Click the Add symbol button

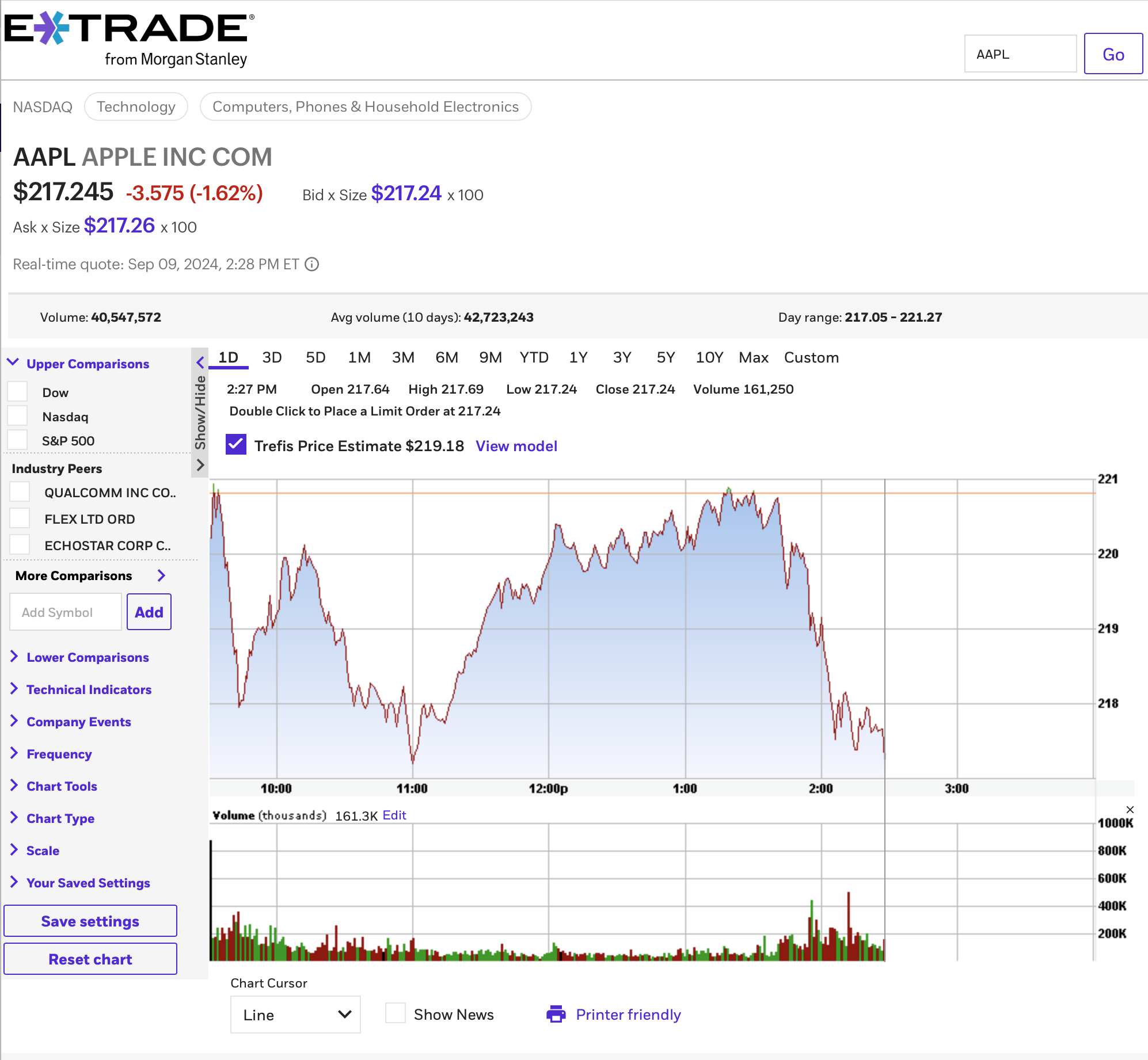click(149, 612)
